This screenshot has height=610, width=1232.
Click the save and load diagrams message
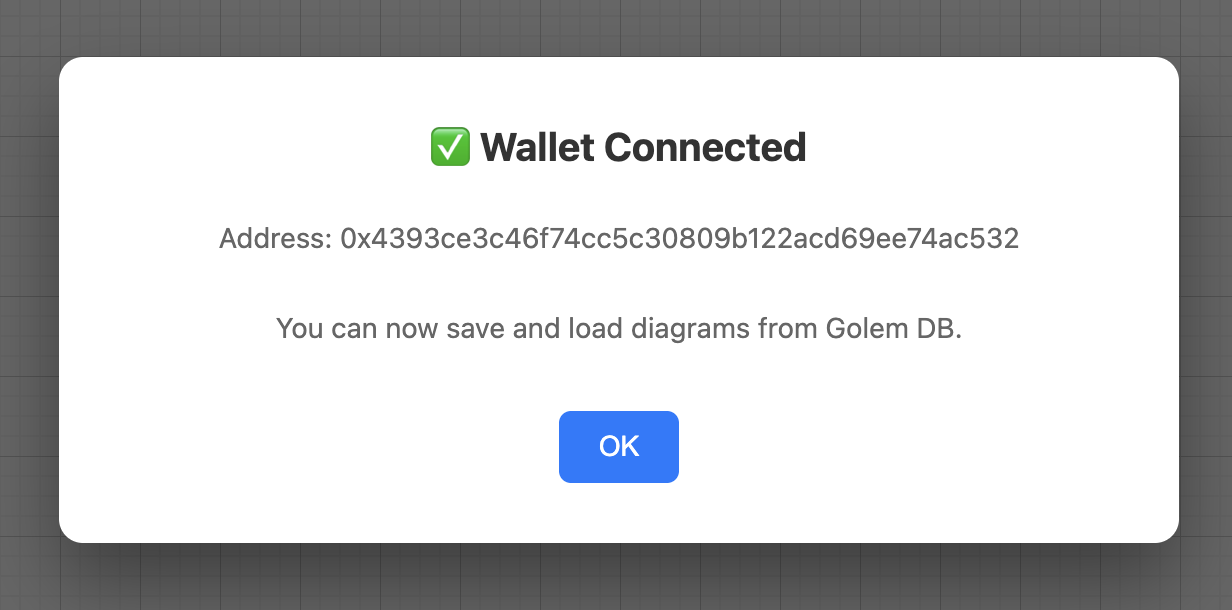pos(618,328)
